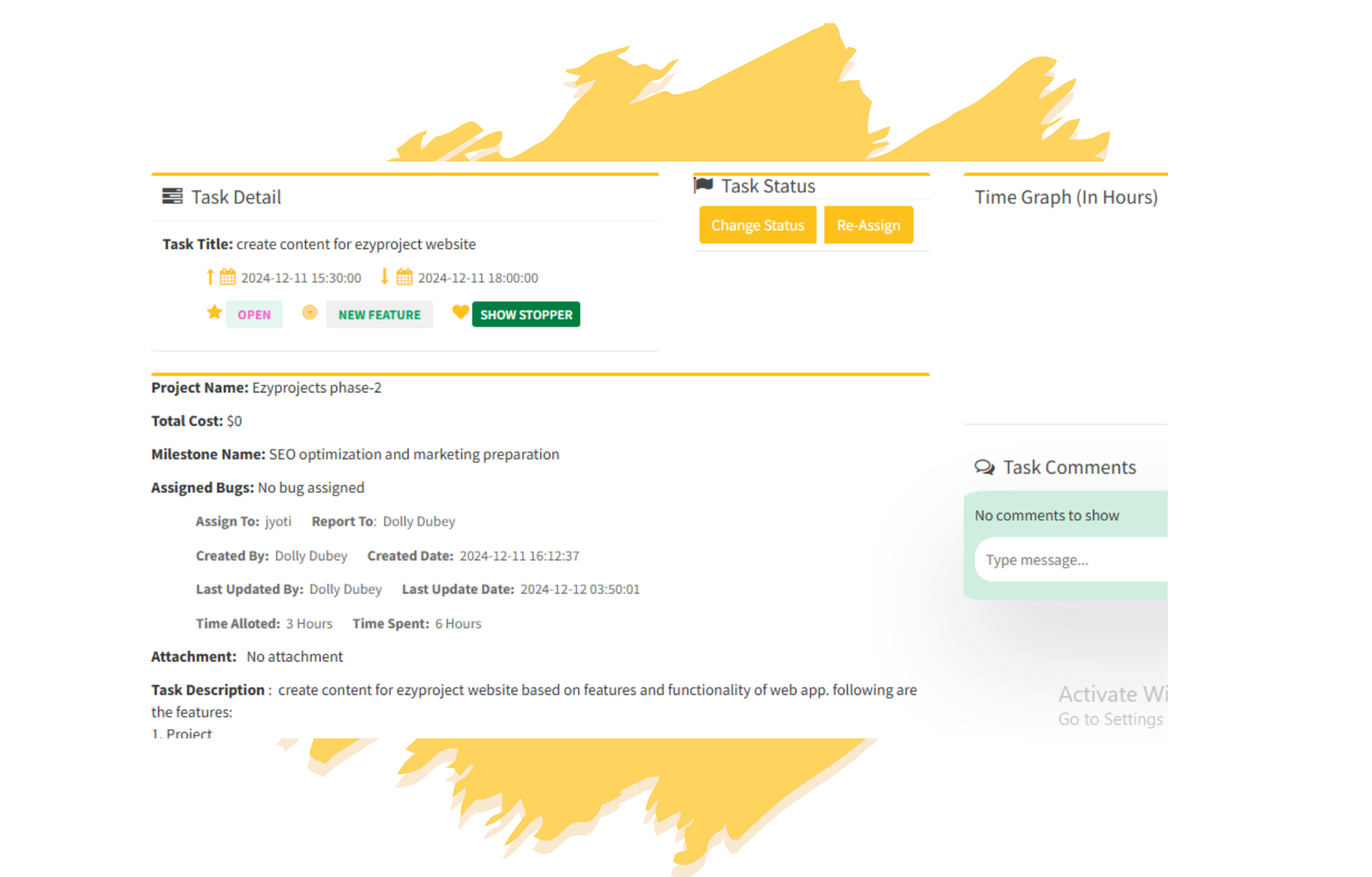Focus the Type message comment field
1372x877 pixels.
[1070, 560]
